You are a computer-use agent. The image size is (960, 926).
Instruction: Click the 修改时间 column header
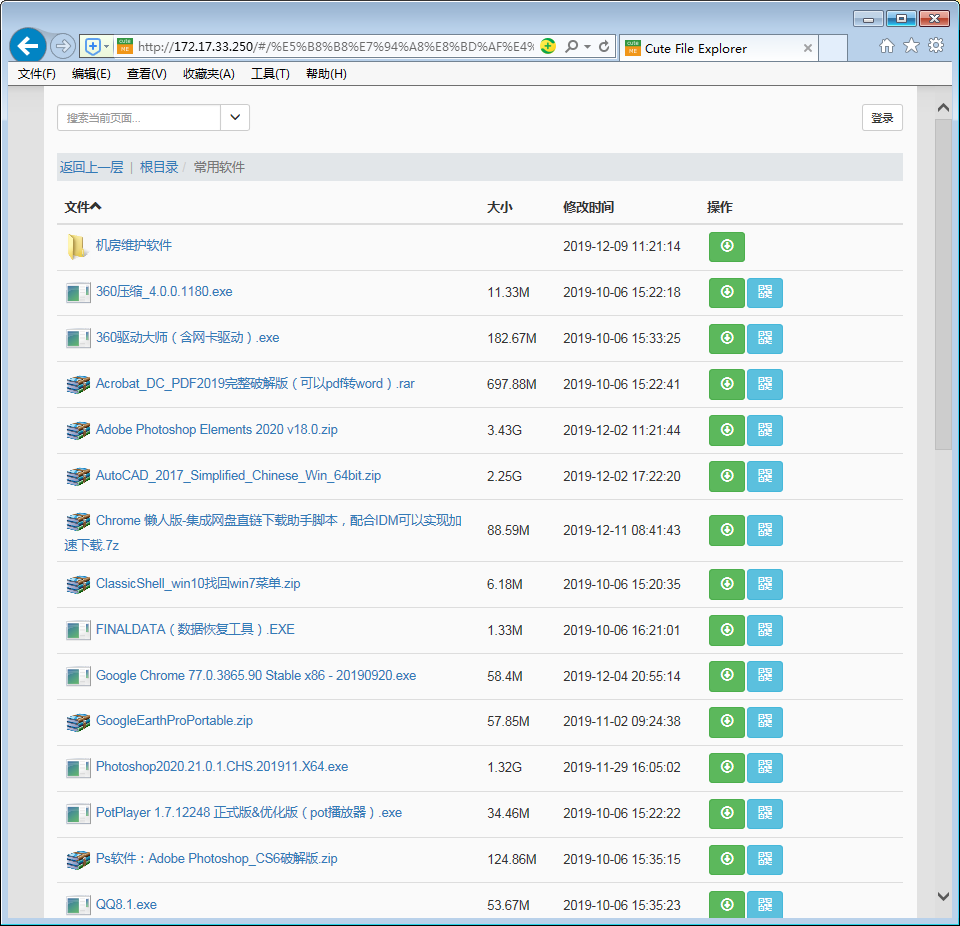588,207
